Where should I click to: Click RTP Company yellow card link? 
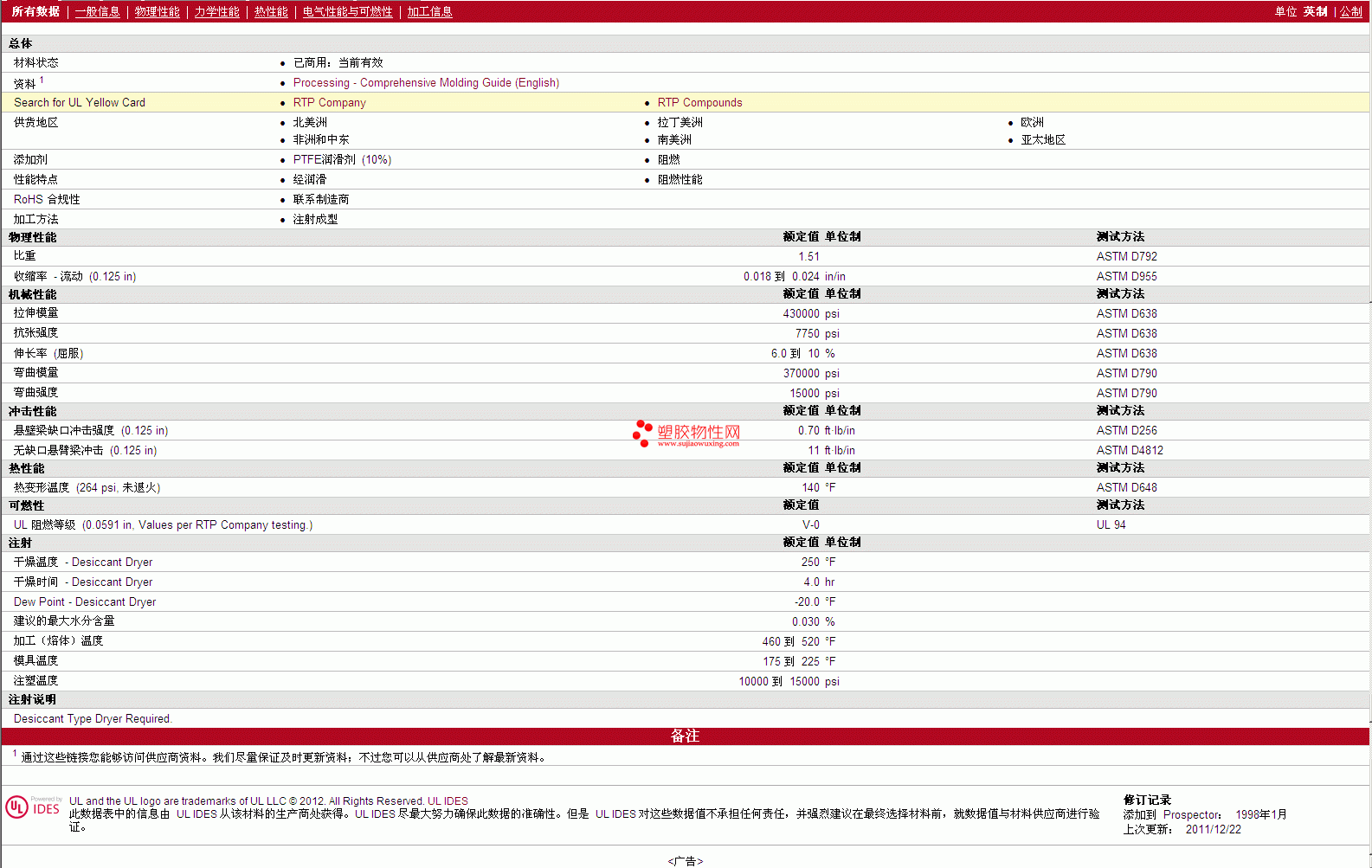click(x=329, y=103)
